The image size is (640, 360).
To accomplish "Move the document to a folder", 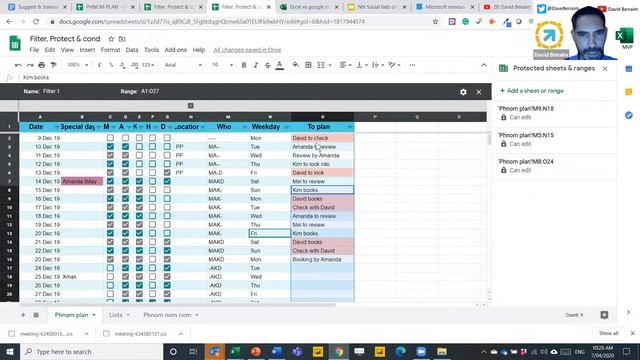I will (122, 39).
